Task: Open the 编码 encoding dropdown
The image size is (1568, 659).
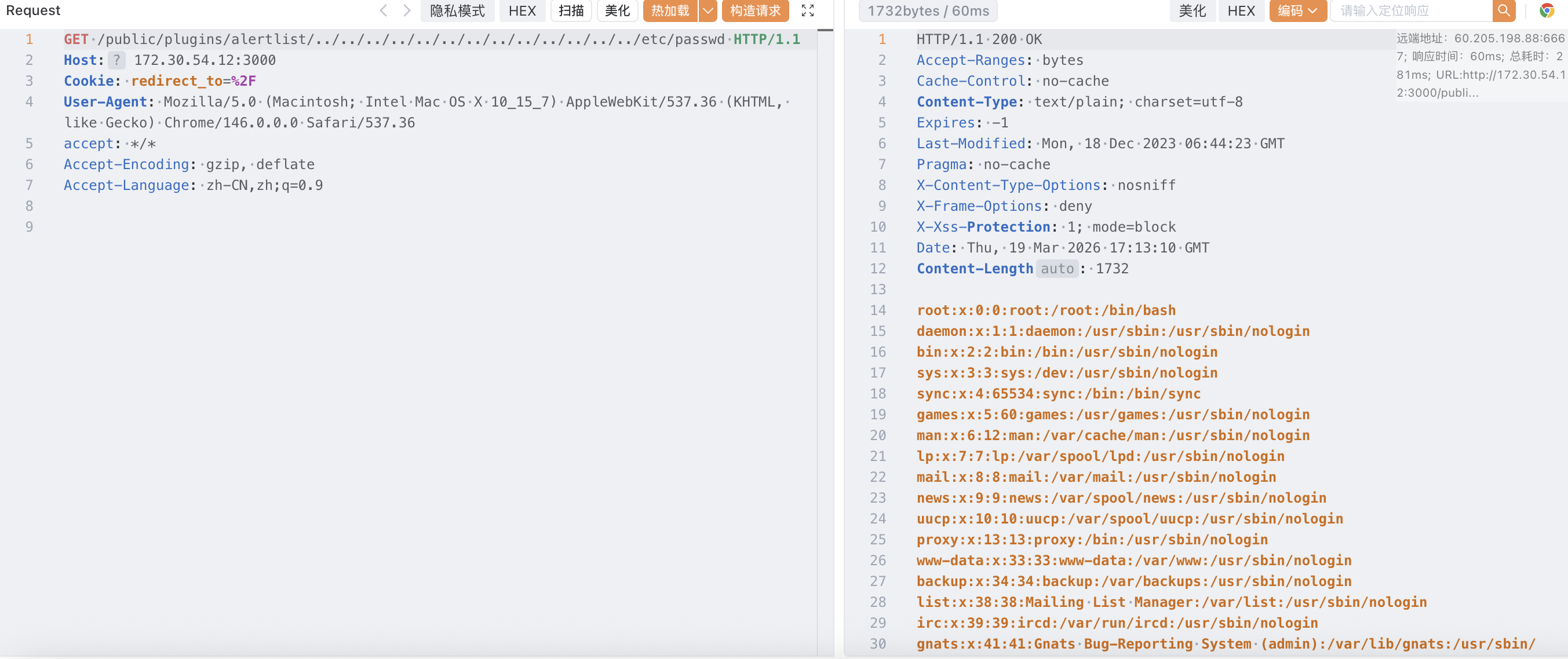Action: pyautogui.click(x=1297, y=10)
